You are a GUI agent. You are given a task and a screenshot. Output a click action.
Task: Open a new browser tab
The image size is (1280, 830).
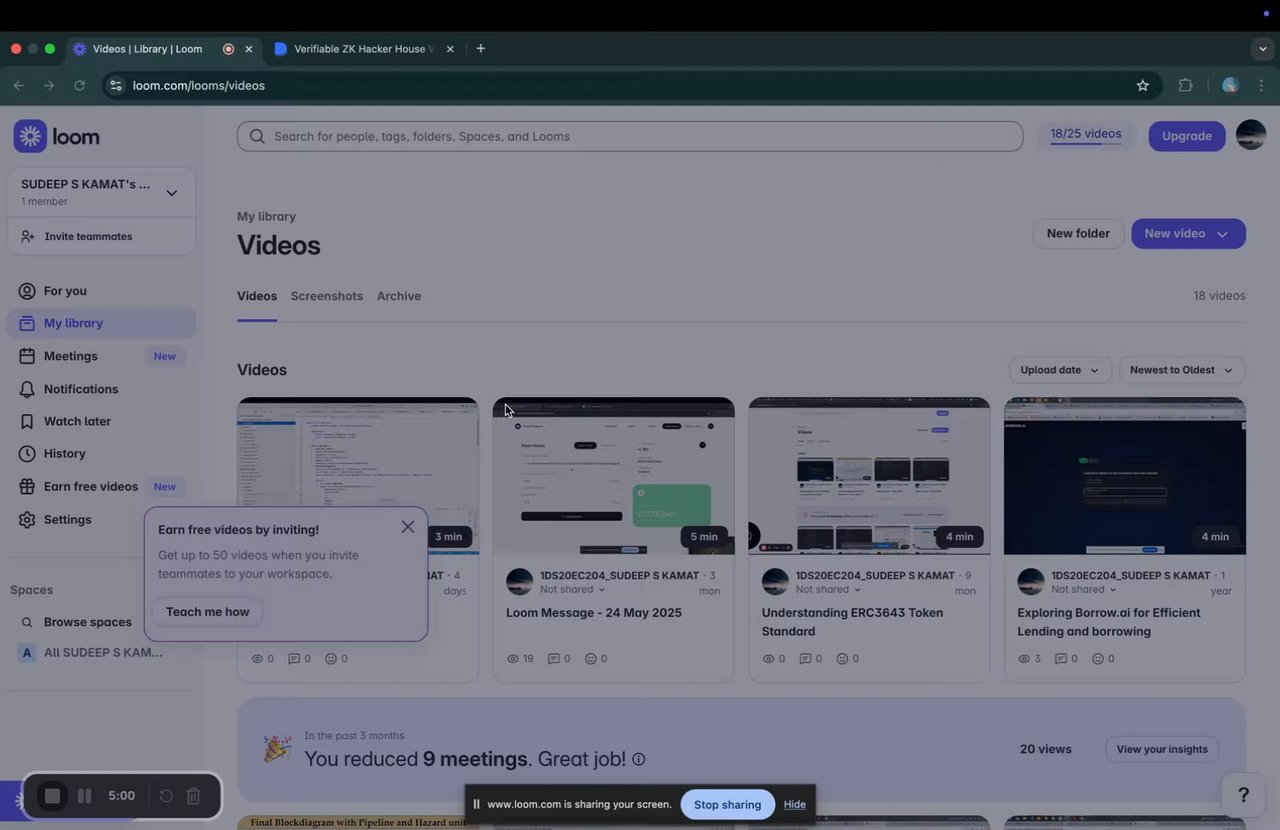(481, 48)
